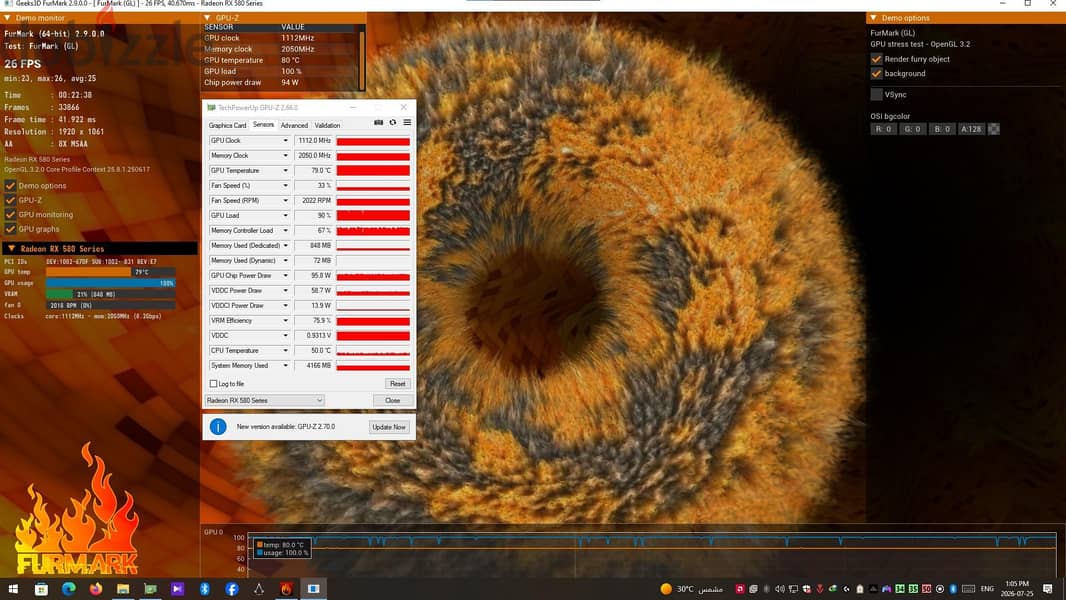Open Assassin's Creed icon in taskbar
Screen dimensions: 1066x600
click(x=259, y=589)
